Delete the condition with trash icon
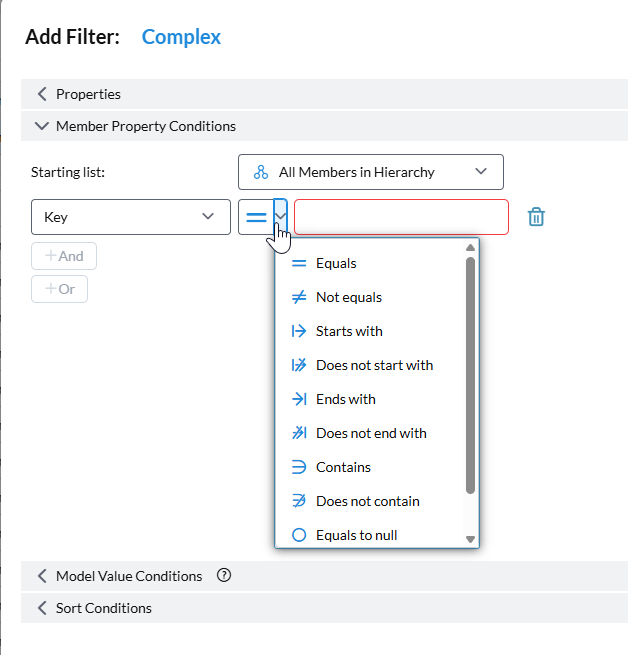Image resolution: width=628 pixels, height=655 pixels. click(x=536, y=217)
